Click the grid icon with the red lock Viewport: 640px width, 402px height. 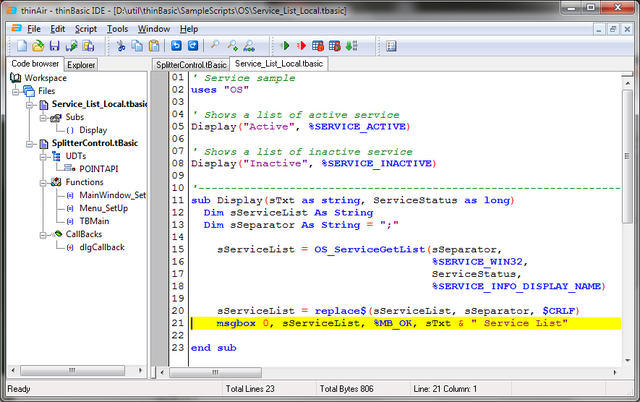coord(318,46)
